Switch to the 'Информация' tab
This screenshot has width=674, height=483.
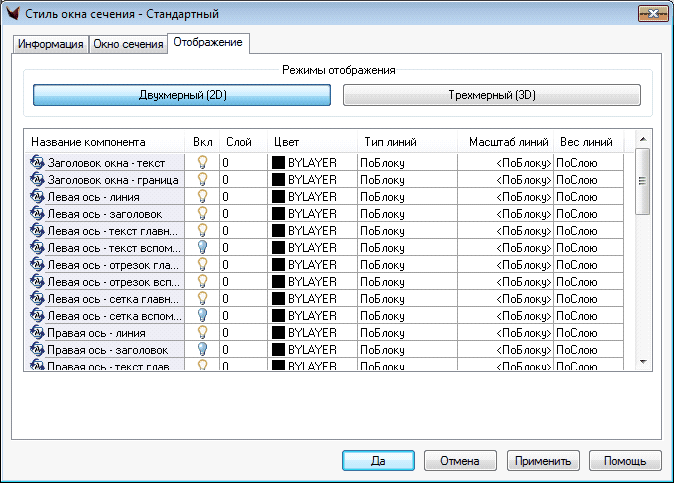point(50,44)
